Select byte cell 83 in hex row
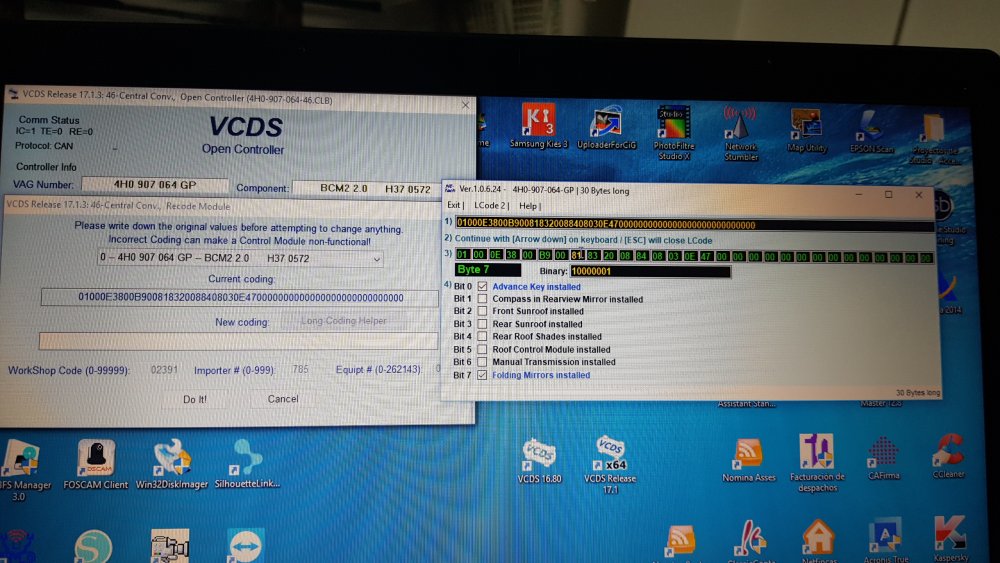 (592, 255)
